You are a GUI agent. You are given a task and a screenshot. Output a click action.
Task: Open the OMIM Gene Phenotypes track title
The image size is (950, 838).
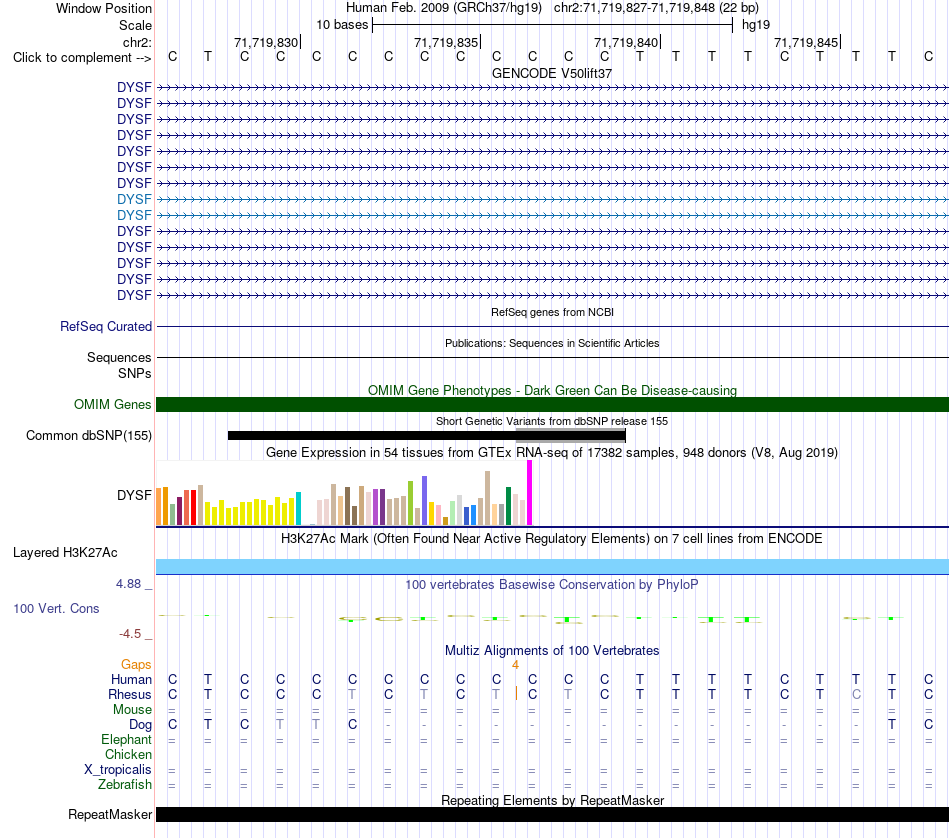tap(552, 390)
